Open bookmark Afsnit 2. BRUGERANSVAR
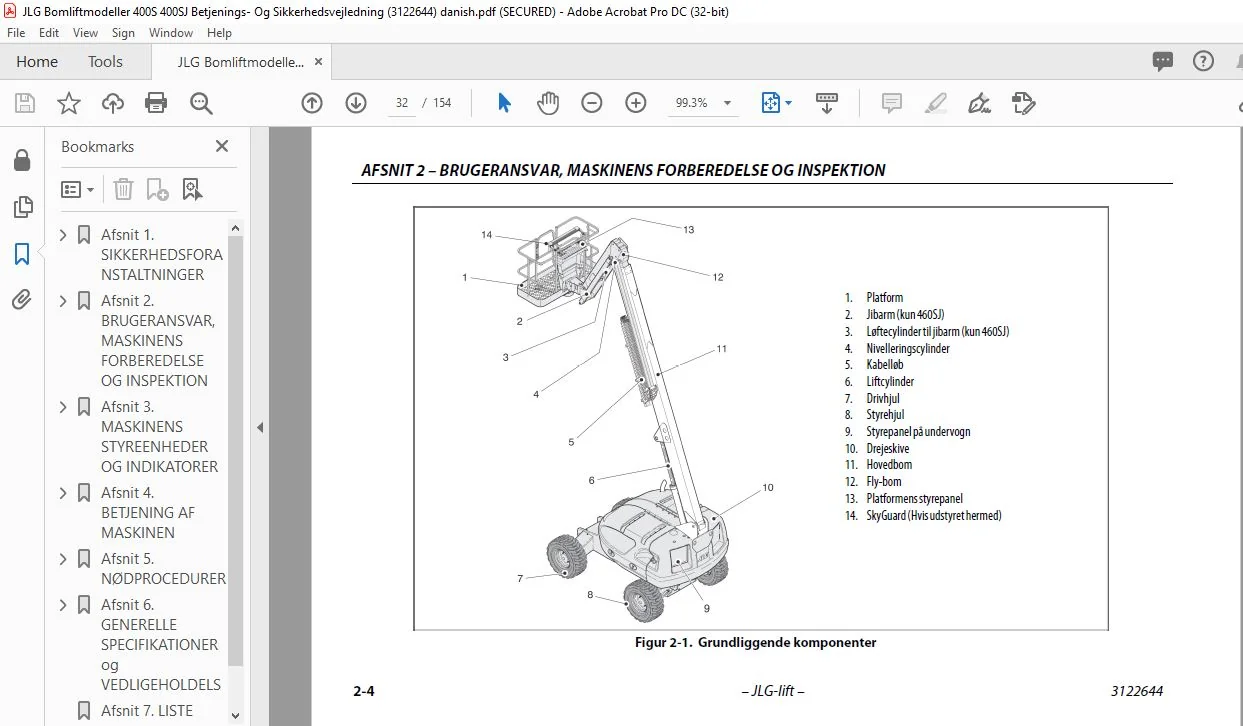The image size is (1243, 726). (x=158, y=341)
